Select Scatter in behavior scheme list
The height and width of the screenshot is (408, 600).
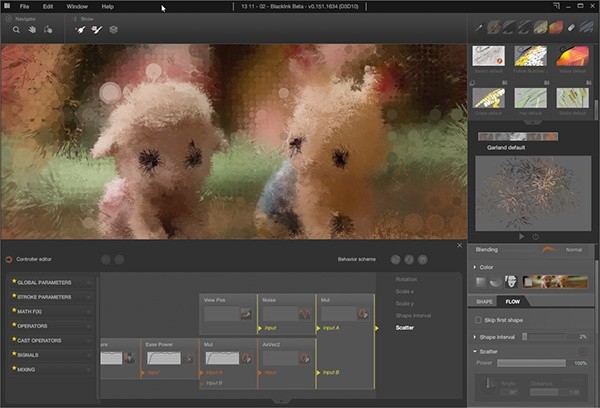pos(404,328)
